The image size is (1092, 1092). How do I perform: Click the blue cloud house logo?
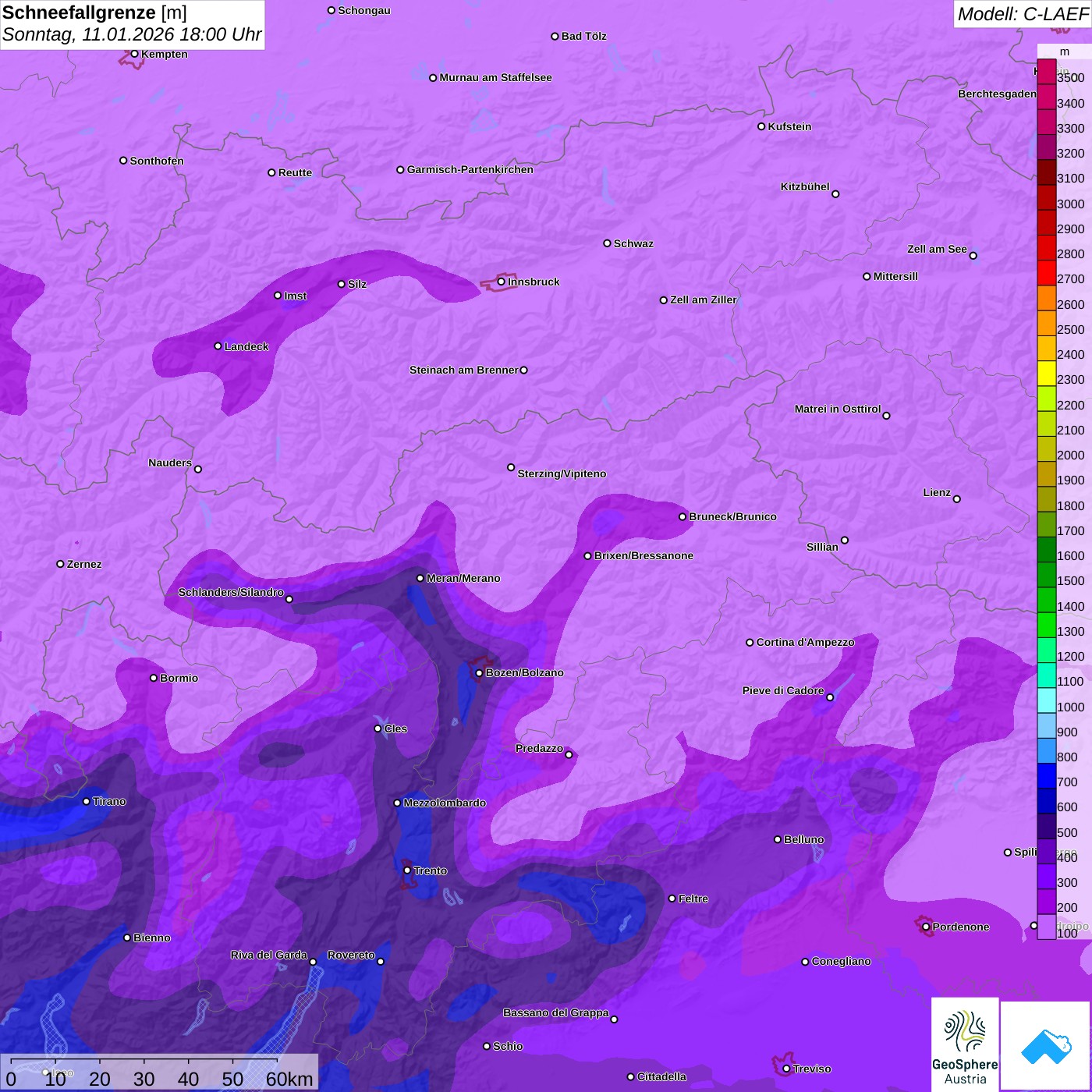1046,1046
